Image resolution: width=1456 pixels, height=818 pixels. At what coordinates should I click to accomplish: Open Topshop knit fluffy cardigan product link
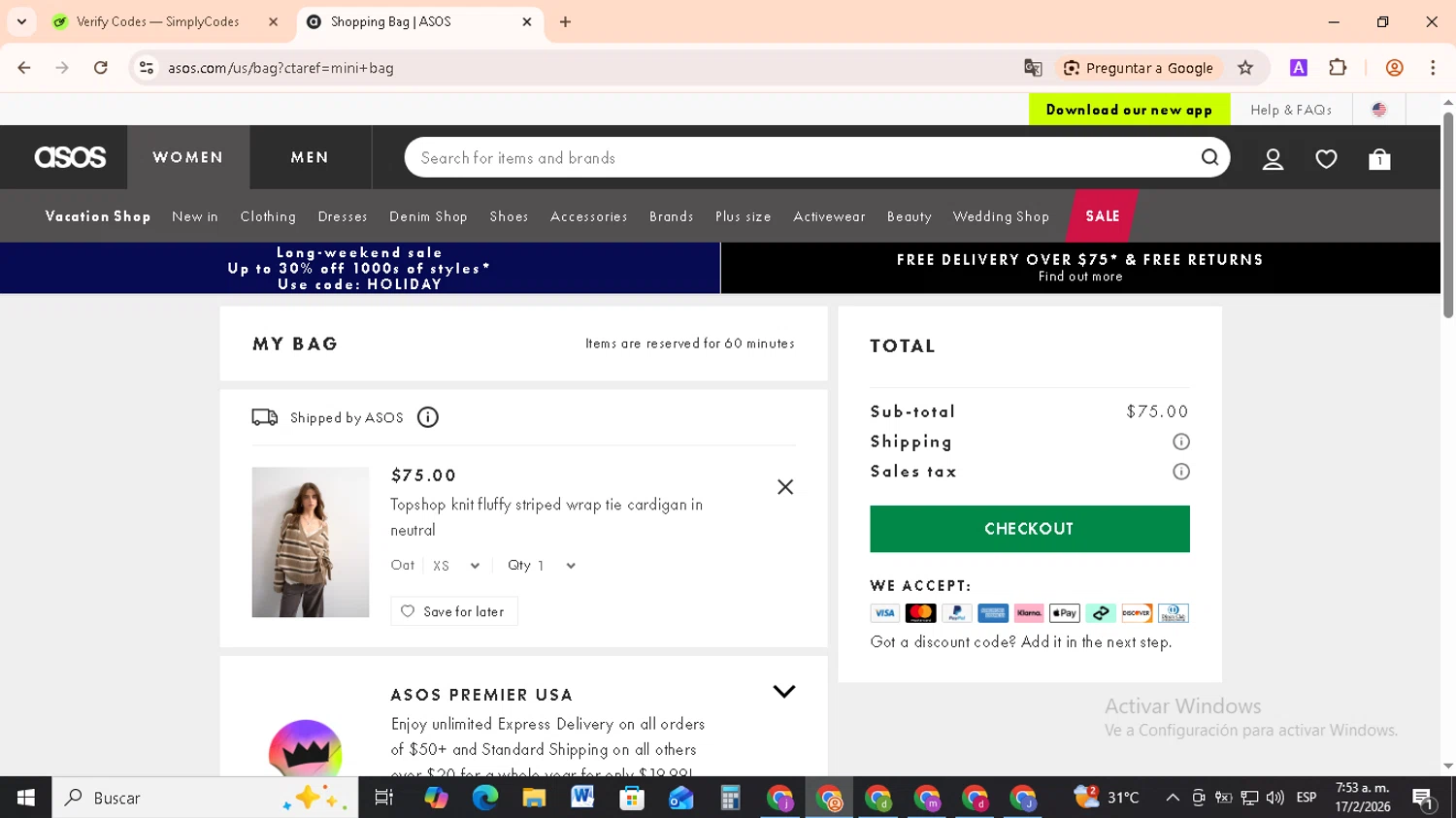click(x=546, y=517)
